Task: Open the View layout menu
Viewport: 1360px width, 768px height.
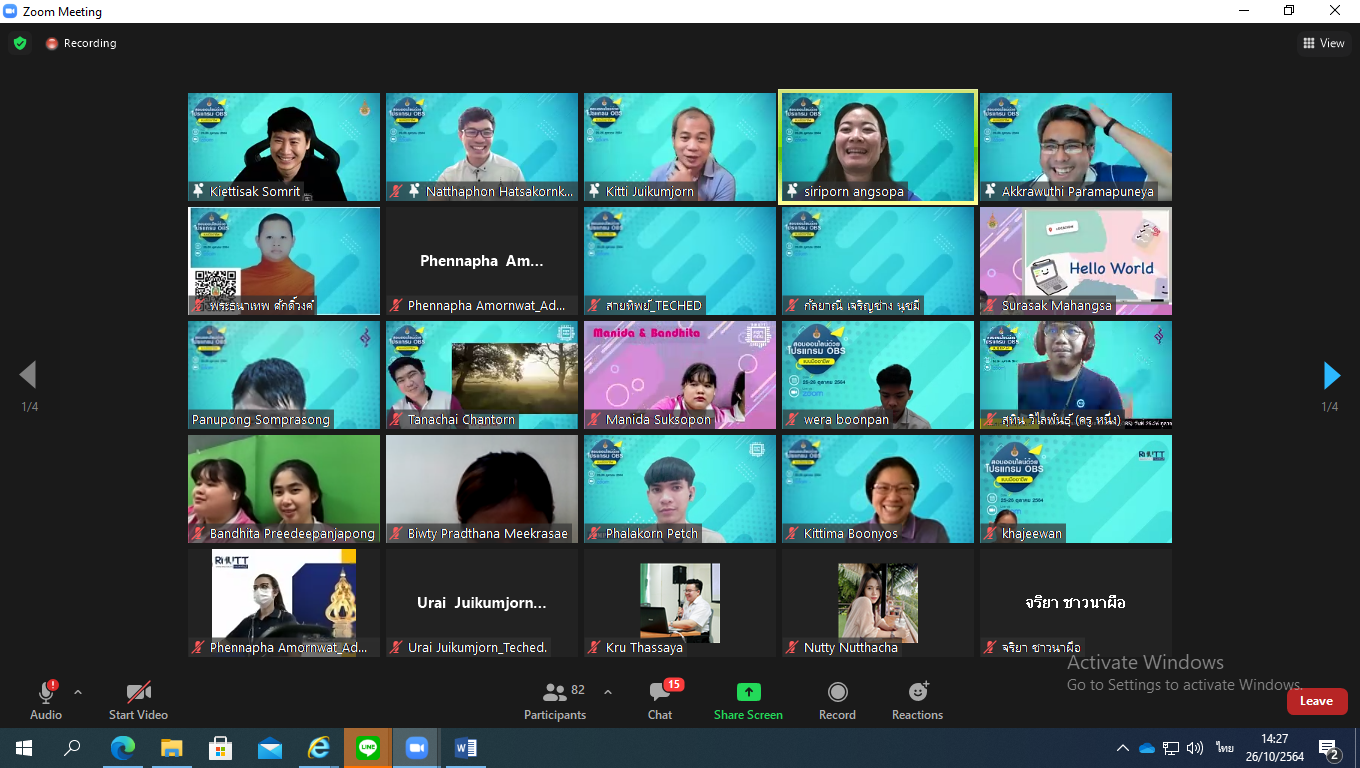Action: click(x=1323, y=43)
